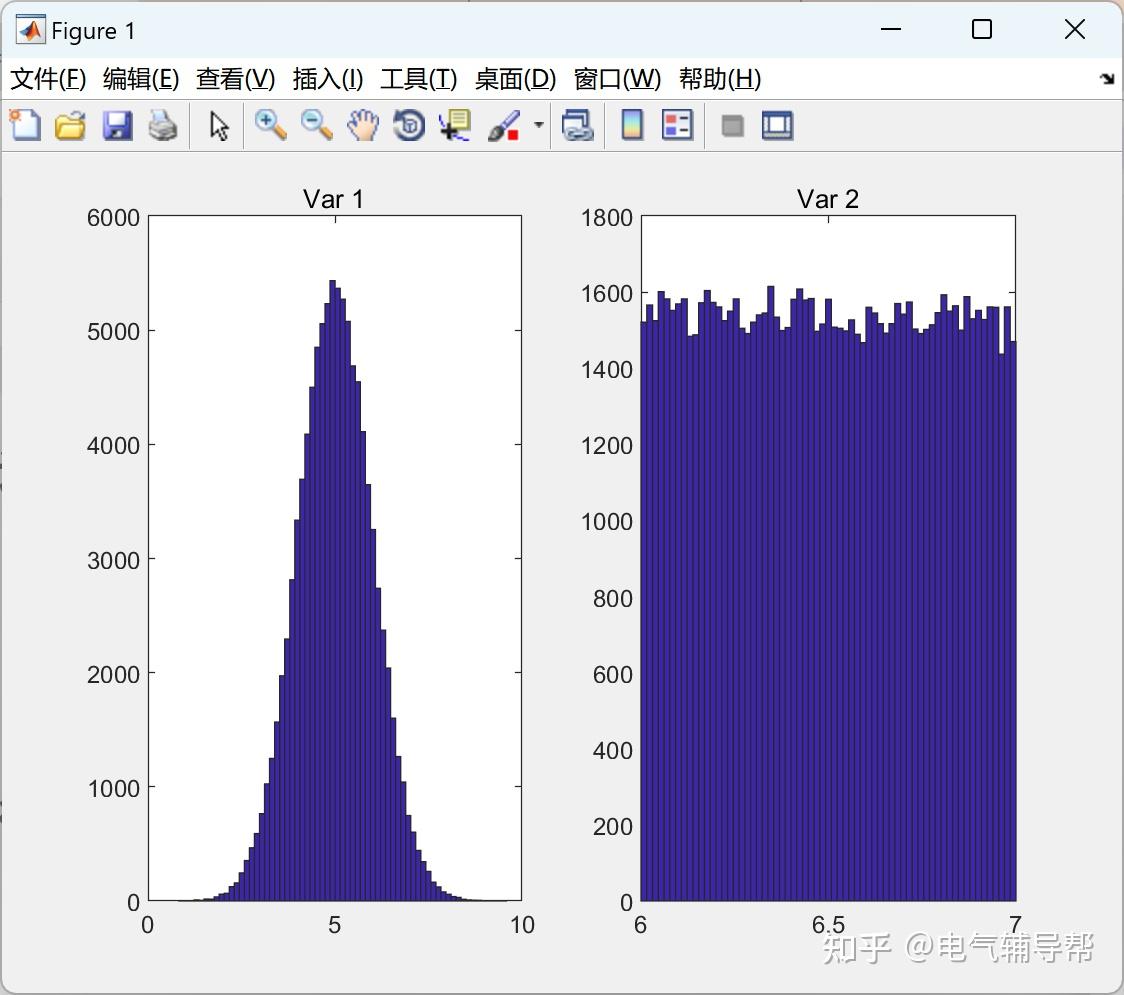Click the Link Plot toolbar icon
The width and height of the screenshot is (1124, 995).
[x=578, y=125]
